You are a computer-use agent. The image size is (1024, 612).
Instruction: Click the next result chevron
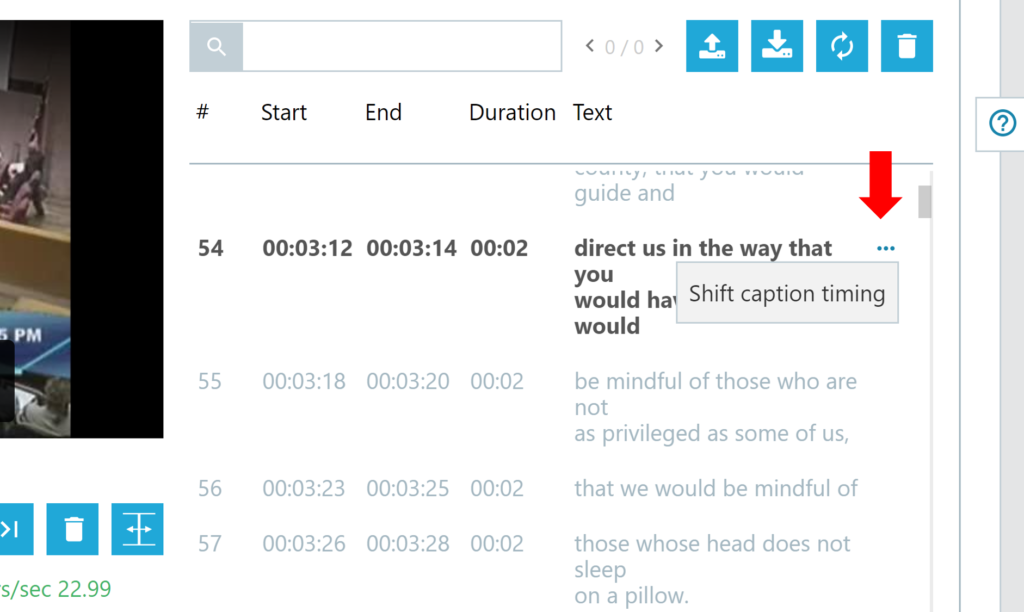(x=658, y=45)
